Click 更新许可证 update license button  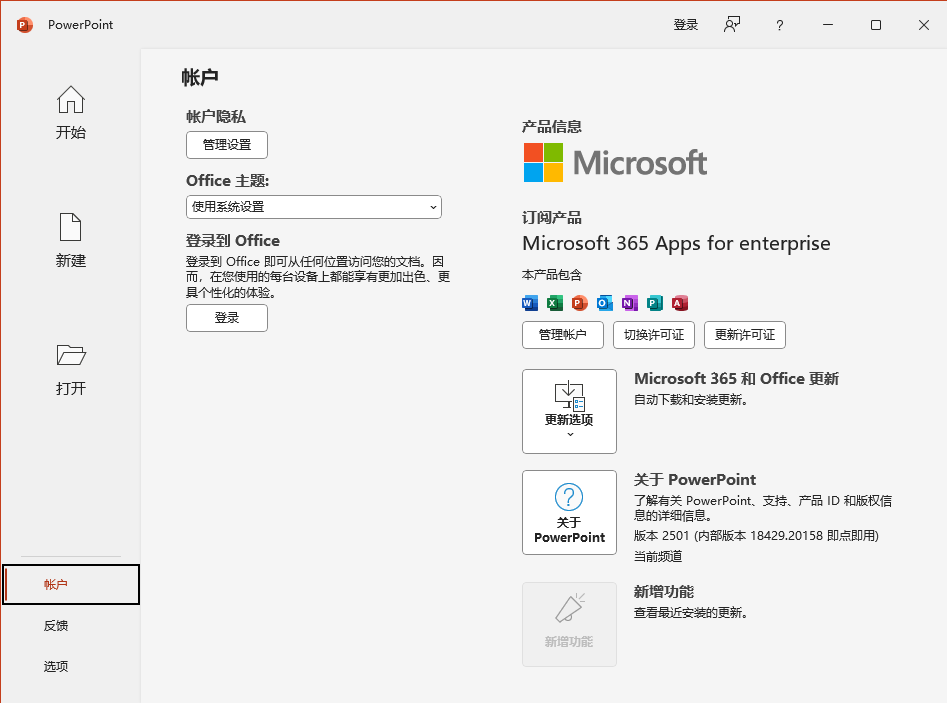(745, 335)
